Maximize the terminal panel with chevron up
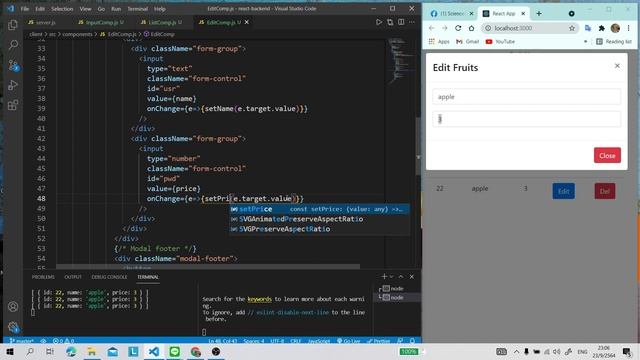The width and height of the screenshot is (640, 360). click(401, 277)
